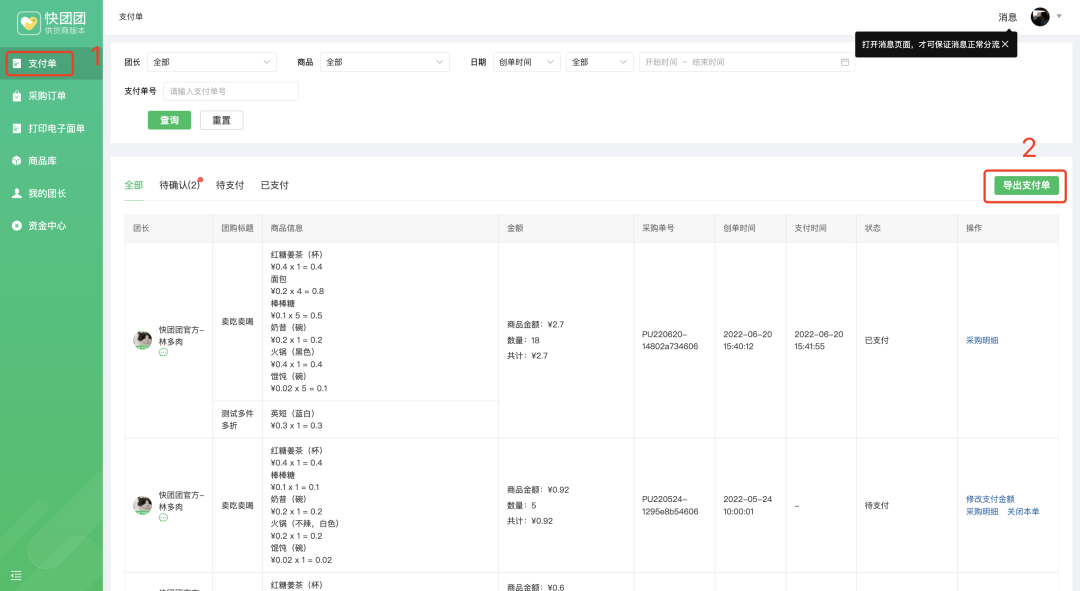Open the 采购订单 sidebar icon

(17, 96)
